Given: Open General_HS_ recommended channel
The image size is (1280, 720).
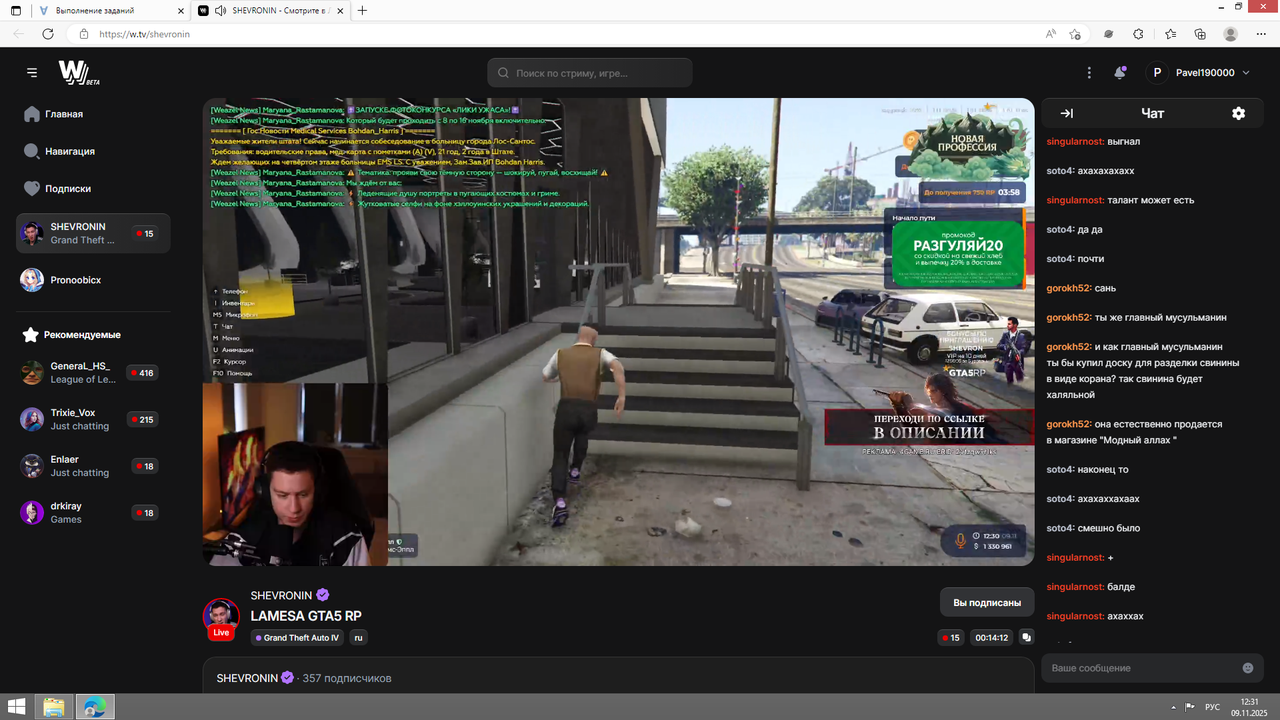Looking at the screenshot, I should (x=93, y=373).
